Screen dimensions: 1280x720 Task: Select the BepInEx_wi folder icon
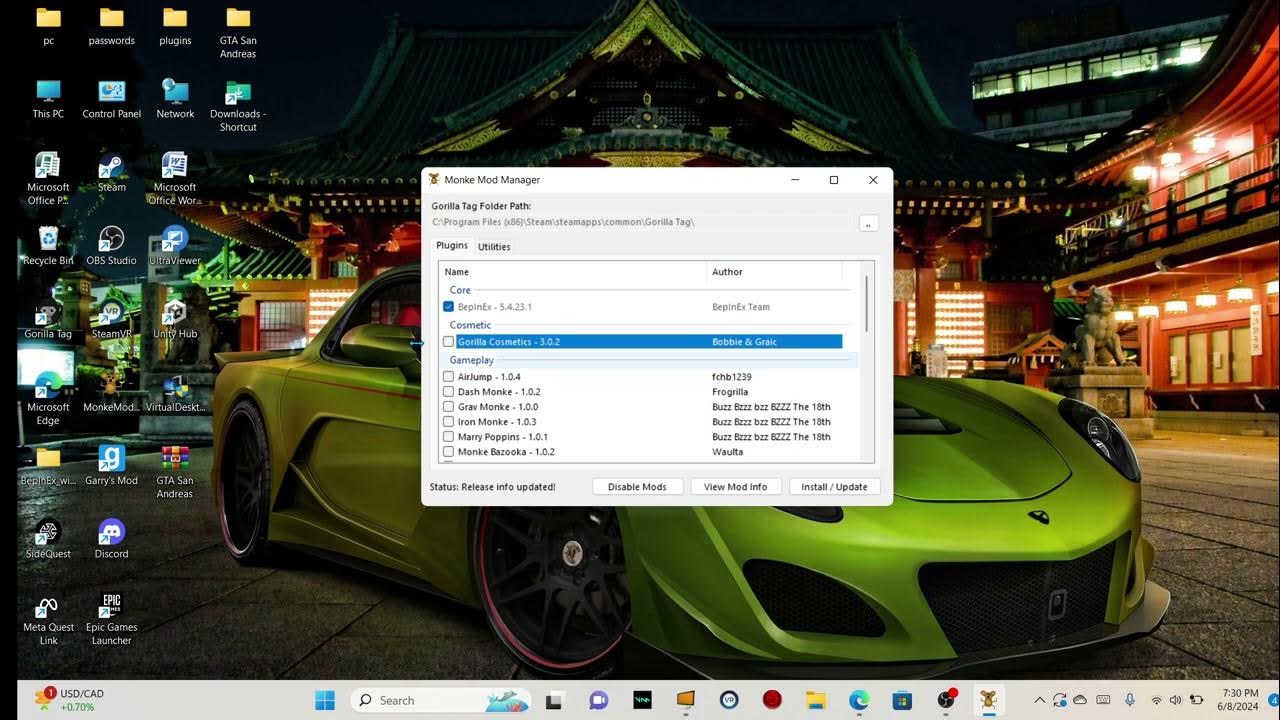tap(48, 465)
